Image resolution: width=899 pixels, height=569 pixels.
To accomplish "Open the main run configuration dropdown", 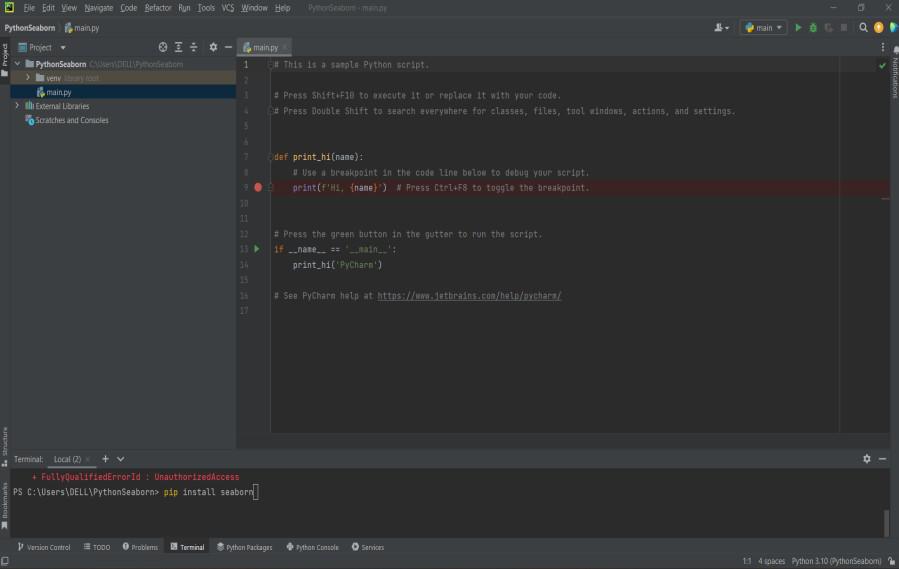I will click(x=763, y=28).
